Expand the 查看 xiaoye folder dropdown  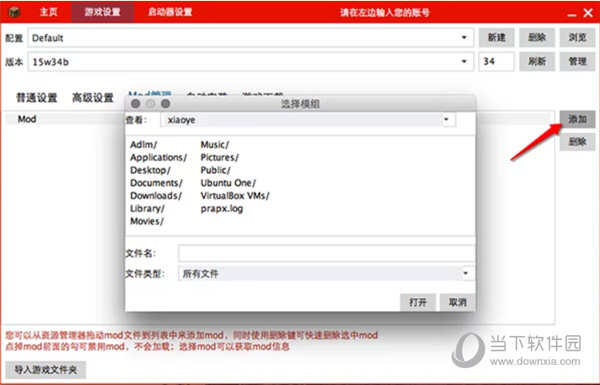(308, 120)
